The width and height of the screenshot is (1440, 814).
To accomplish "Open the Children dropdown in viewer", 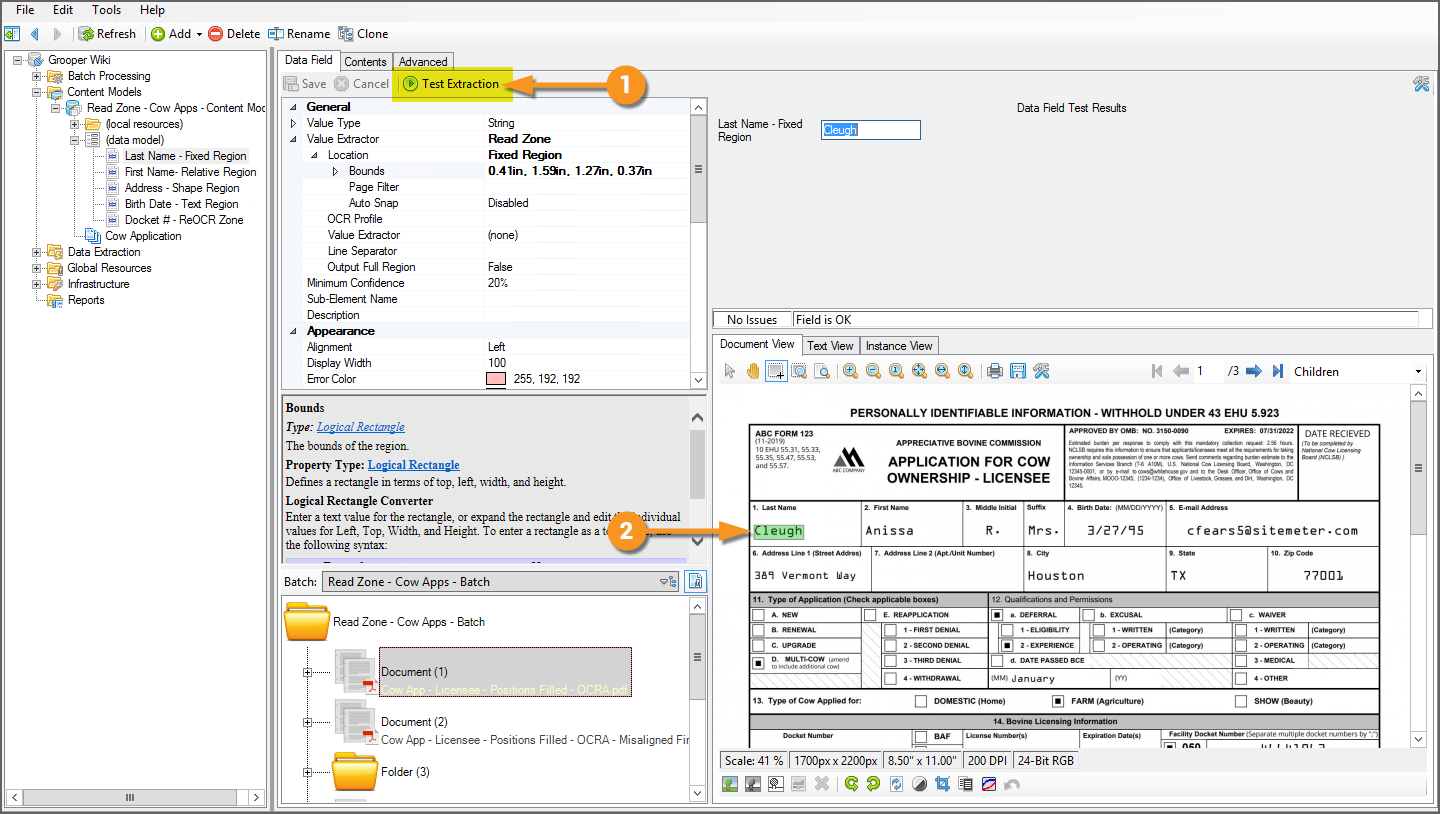I will click(x=1417, y=372).
